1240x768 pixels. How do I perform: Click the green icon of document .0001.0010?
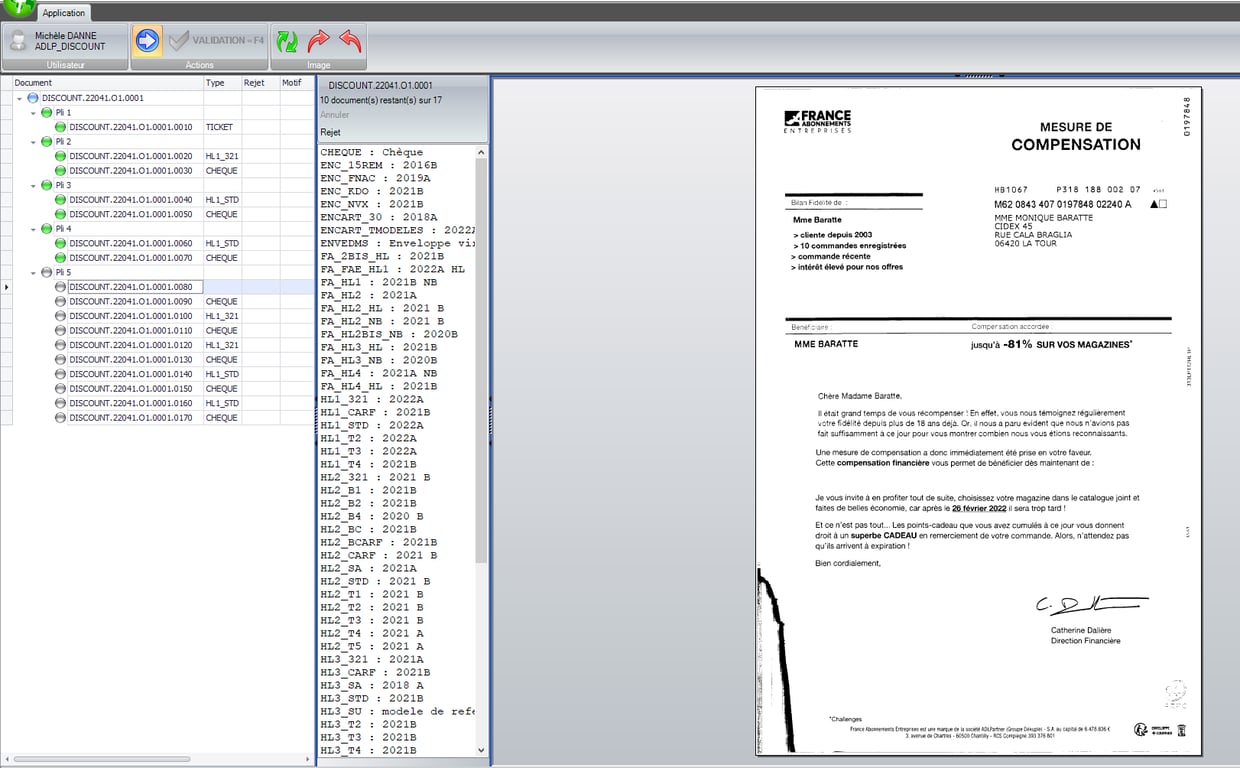click(x=60, y=127)
